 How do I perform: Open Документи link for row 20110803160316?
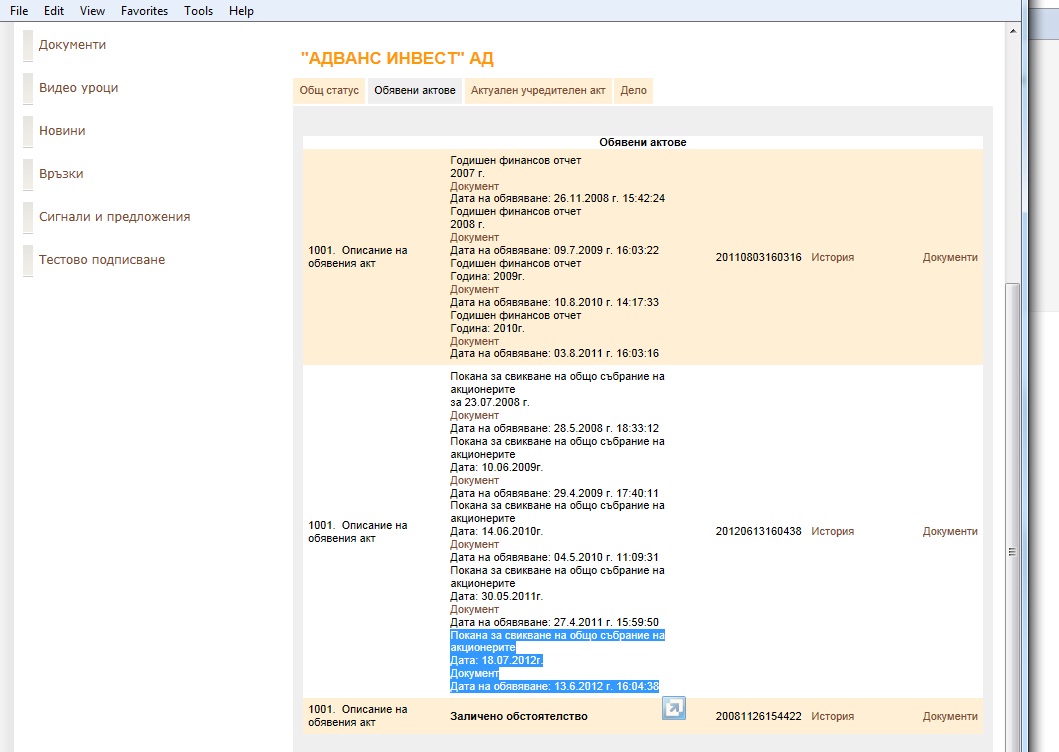(x=949, y=257)
